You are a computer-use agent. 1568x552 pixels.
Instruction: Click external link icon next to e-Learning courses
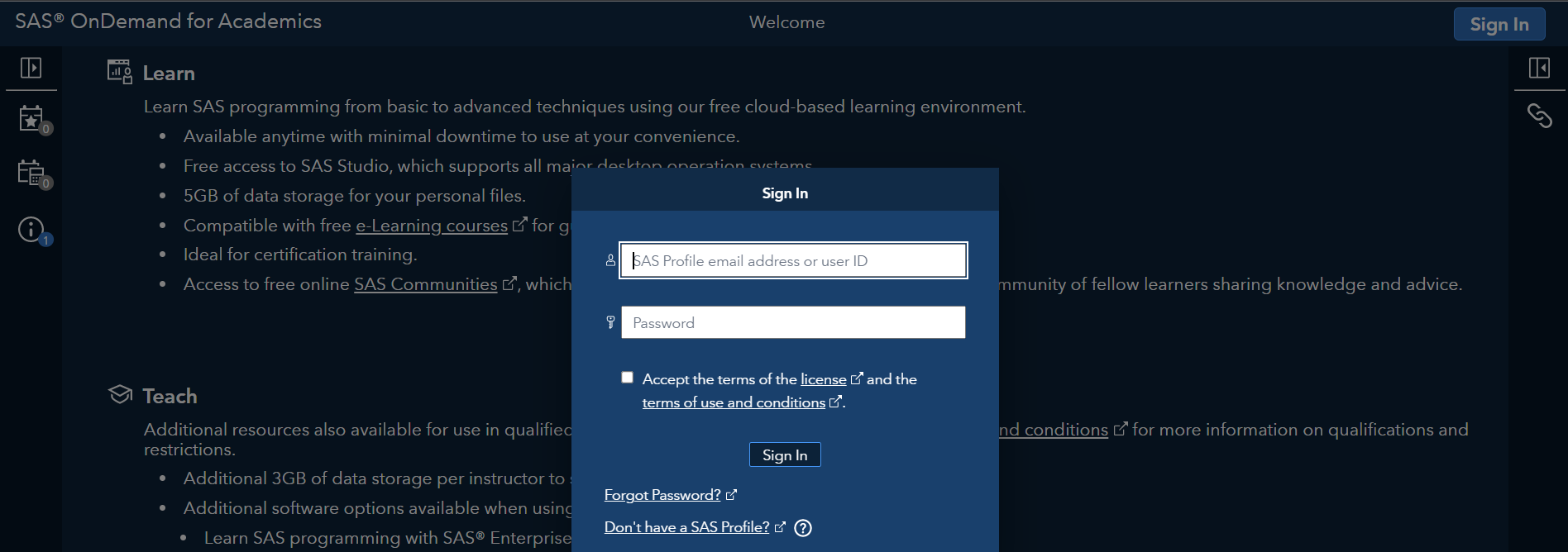tap(519, 224)
